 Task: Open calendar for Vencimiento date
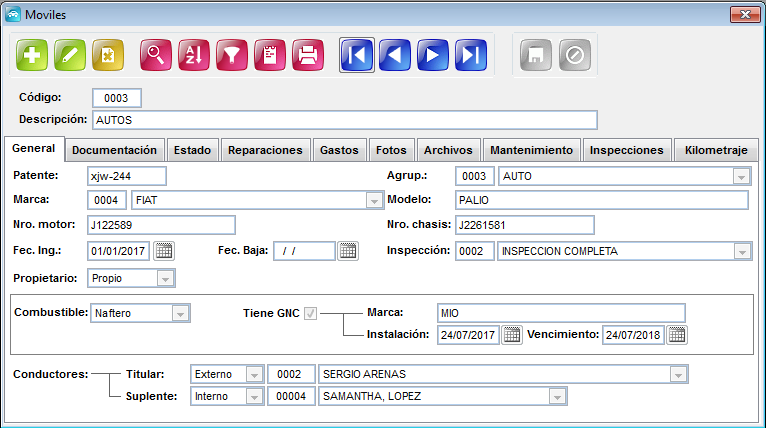click(677, 335)
